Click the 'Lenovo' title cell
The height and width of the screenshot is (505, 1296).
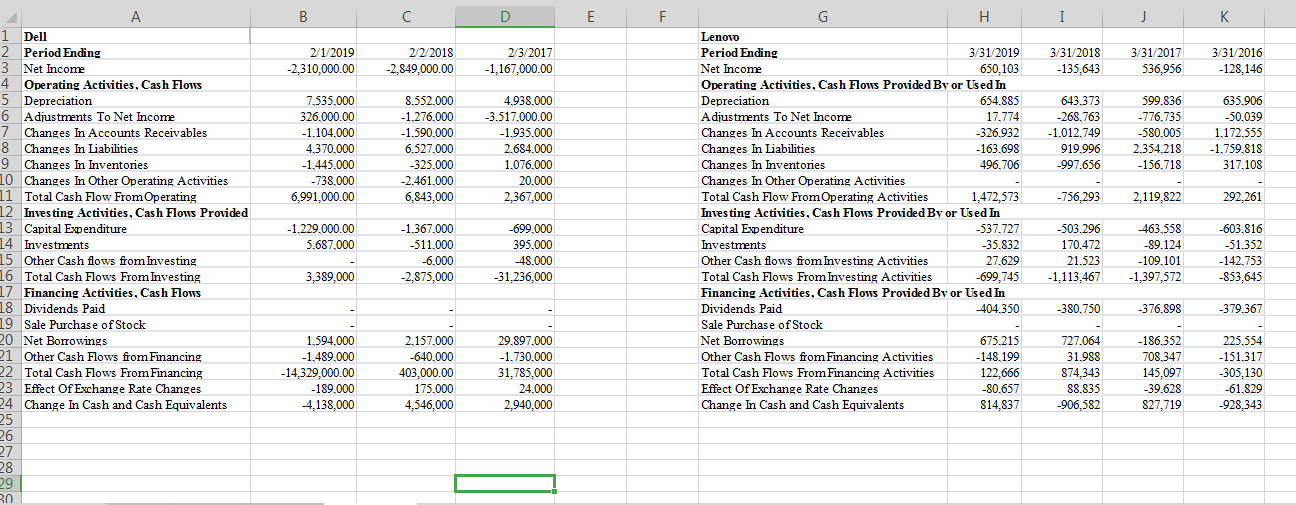point(823,36)
